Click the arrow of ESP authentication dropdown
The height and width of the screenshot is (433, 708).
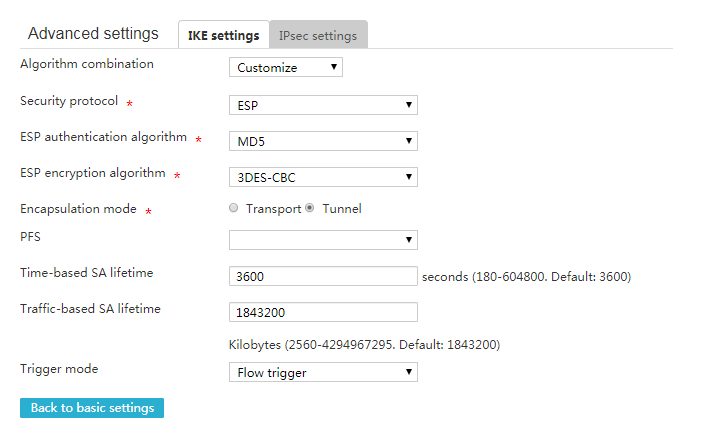coord(409,141)
